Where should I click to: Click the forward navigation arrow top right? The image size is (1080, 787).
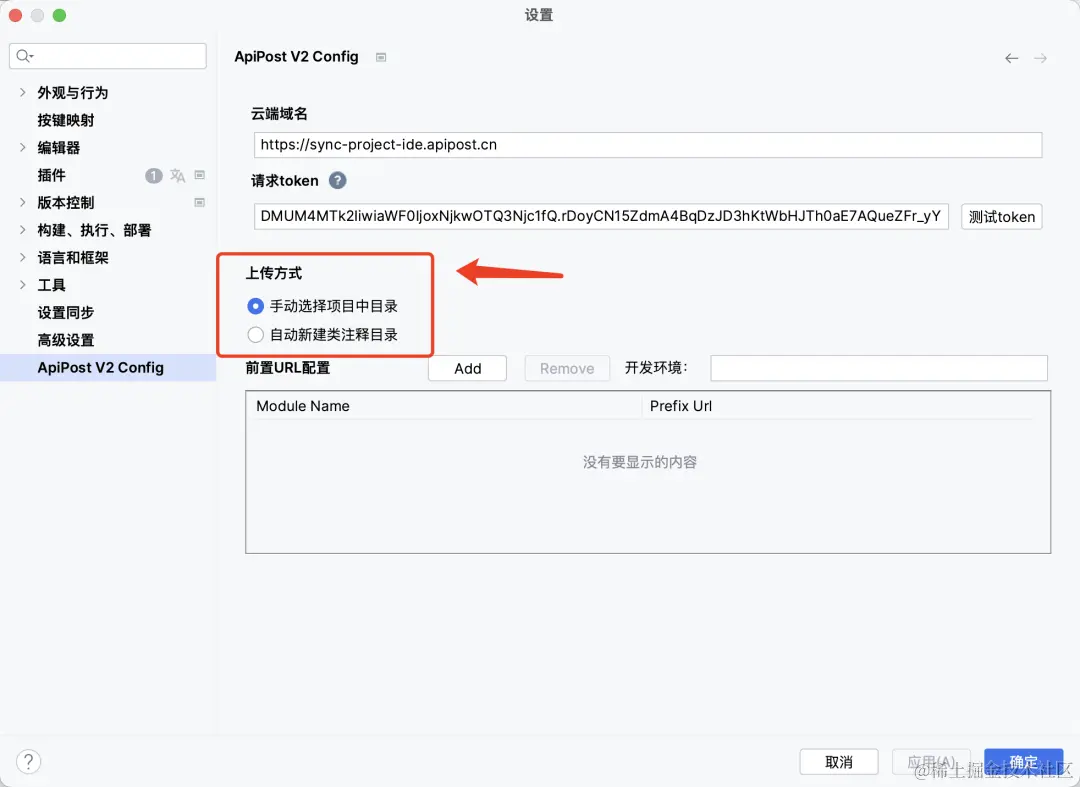point(1040,57)
